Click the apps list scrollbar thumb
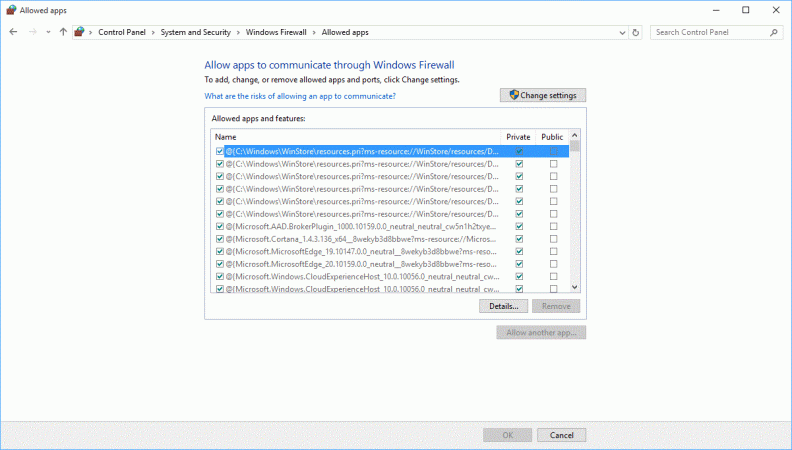The width and height of the screenshot is (792, 450). coord(574,146)
